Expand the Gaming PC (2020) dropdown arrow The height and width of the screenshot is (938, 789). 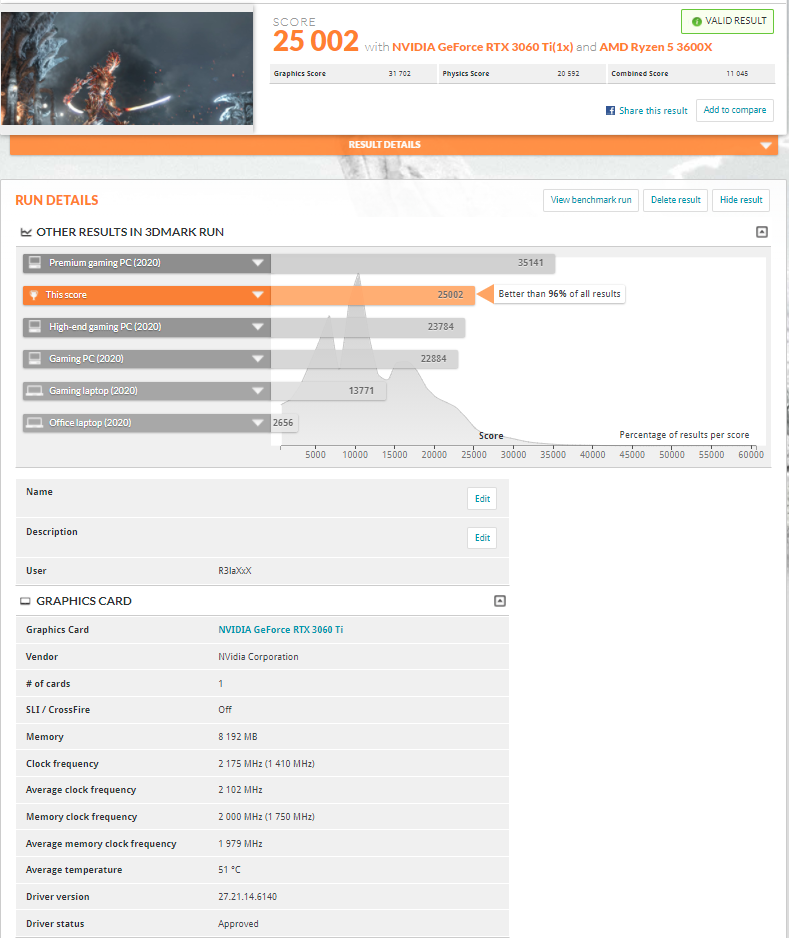point(258,358)
